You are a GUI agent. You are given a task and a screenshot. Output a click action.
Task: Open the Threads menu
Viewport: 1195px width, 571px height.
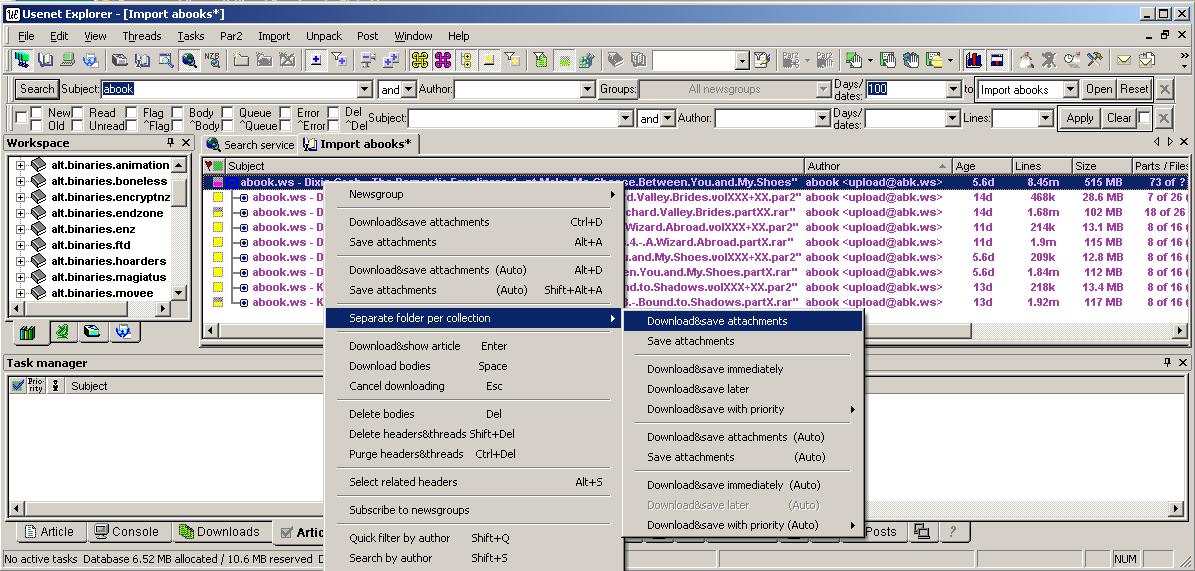click(x=141, y=36)
